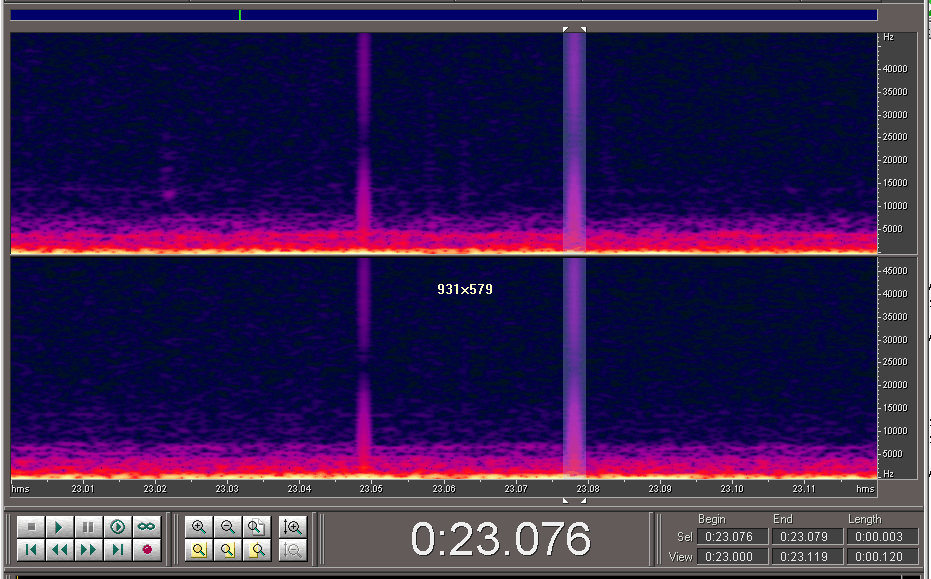Click the Fast Forward double-arrow button

point(88,550)
